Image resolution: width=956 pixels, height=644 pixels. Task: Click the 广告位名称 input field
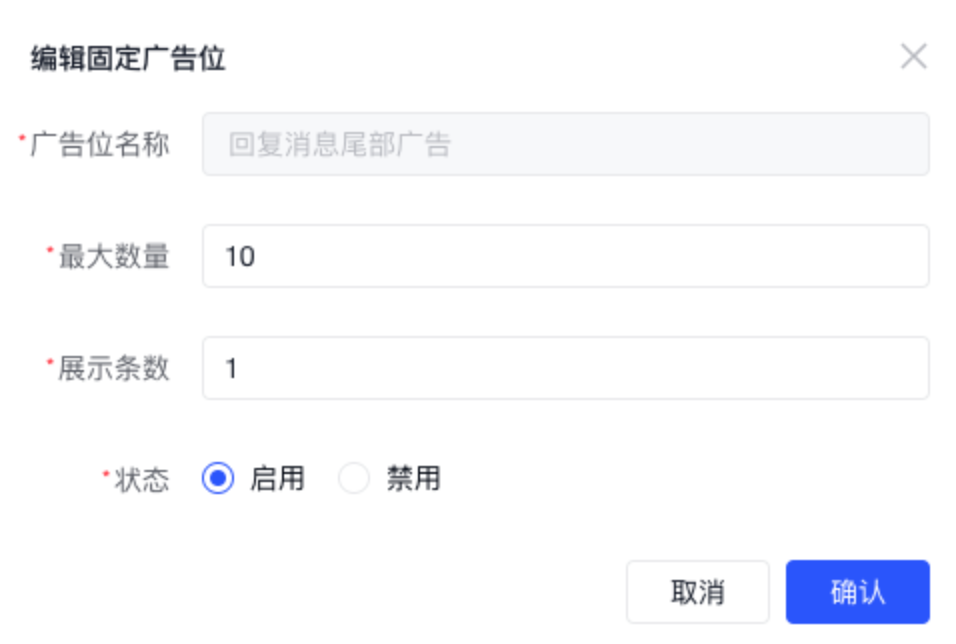[565, 145]
